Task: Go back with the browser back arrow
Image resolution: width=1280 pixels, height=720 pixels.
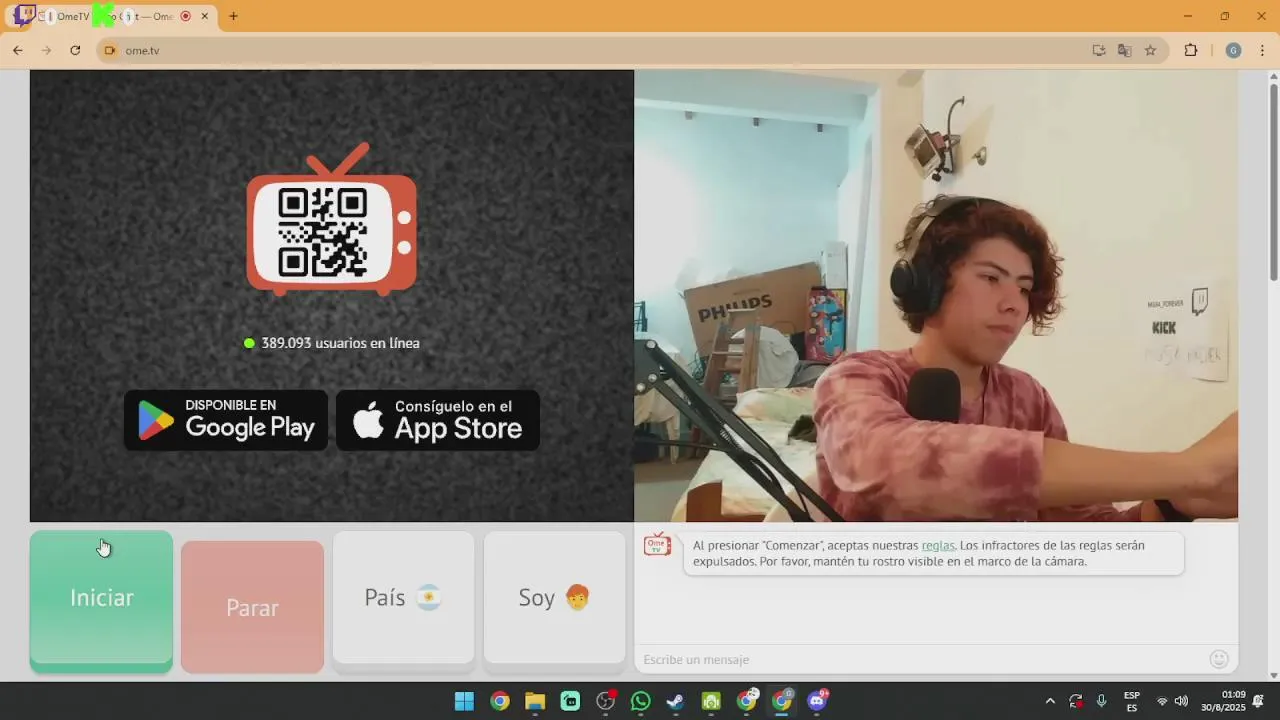Action: coord(17,50)
